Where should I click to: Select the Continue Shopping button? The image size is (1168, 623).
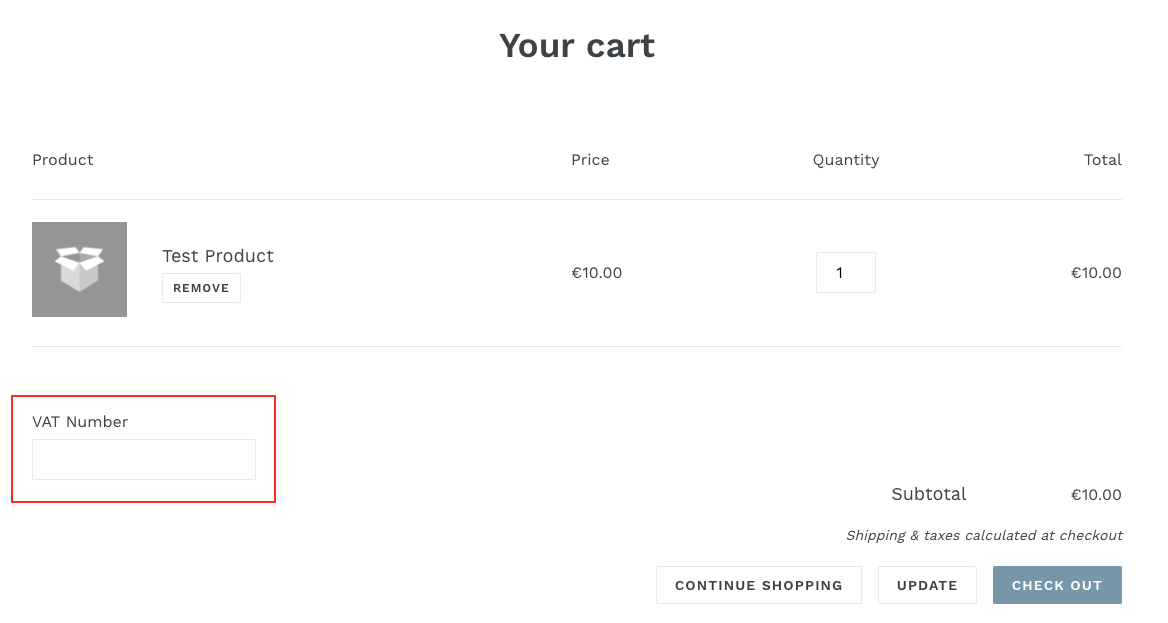[x=758, y=585]
